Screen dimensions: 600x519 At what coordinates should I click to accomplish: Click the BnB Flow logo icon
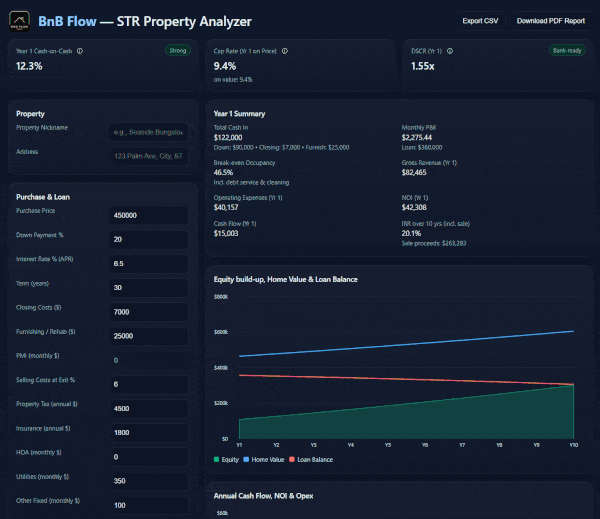click(20, 21)
